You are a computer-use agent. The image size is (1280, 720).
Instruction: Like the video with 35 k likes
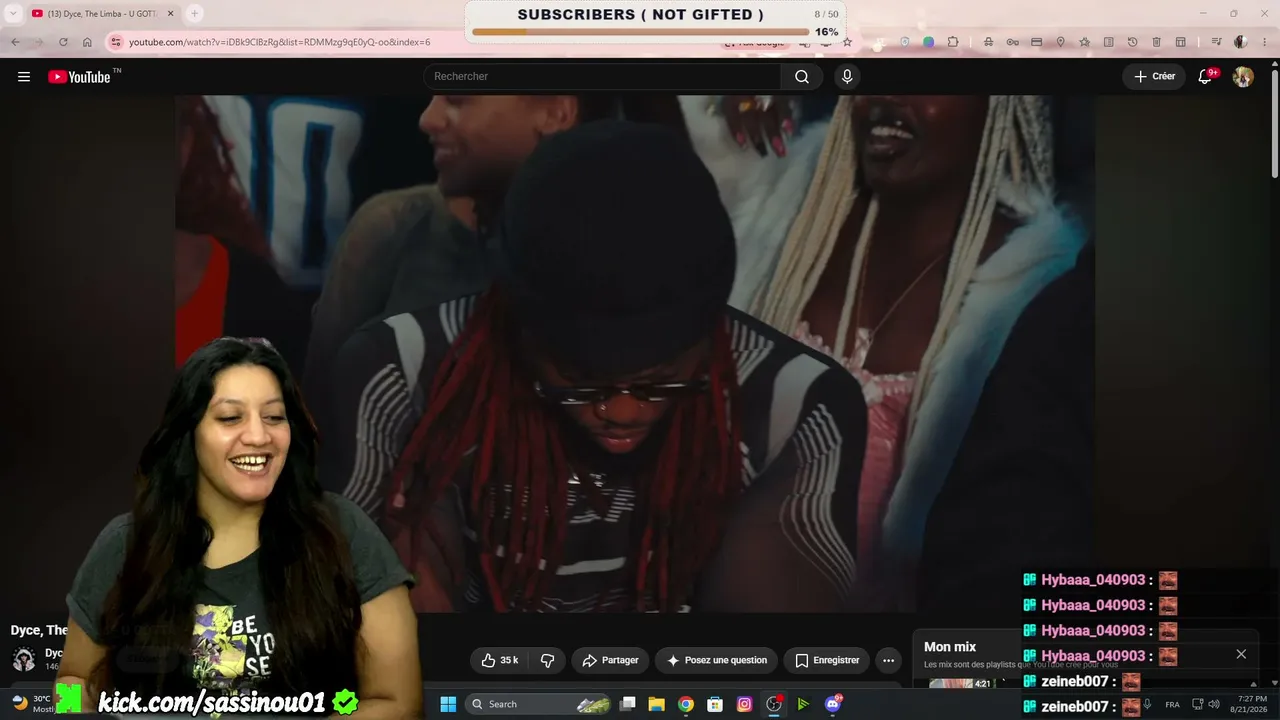click(499, 660)
